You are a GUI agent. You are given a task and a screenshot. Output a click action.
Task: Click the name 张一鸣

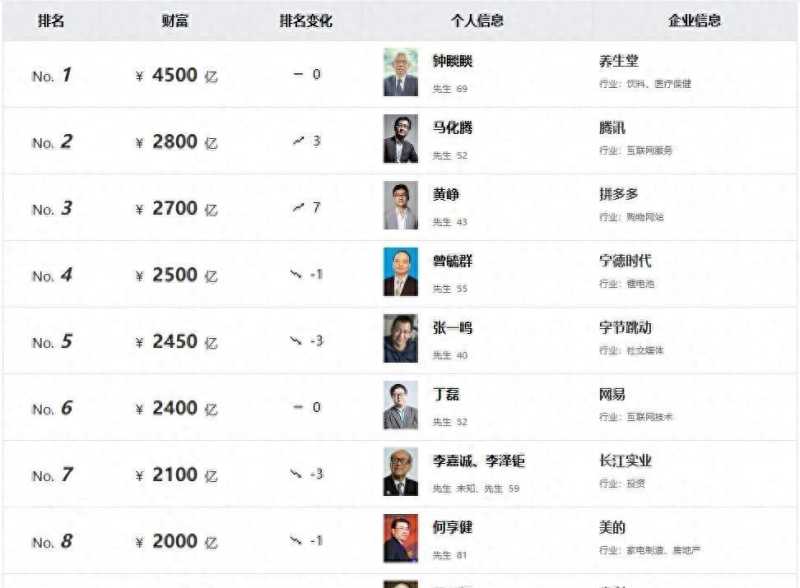pyautogui.click(x=452, y=327)
